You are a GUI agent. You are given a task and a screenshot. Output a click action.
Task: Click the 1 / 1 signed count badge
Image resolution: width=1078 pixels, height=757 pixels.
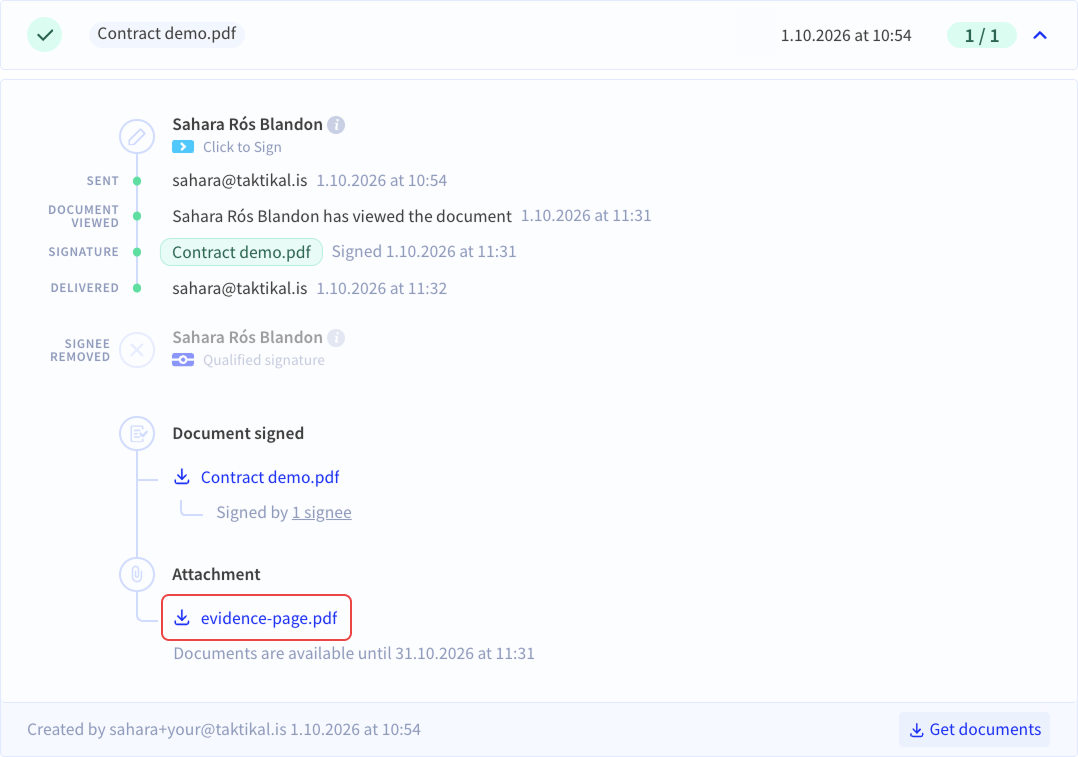[982, 35]
